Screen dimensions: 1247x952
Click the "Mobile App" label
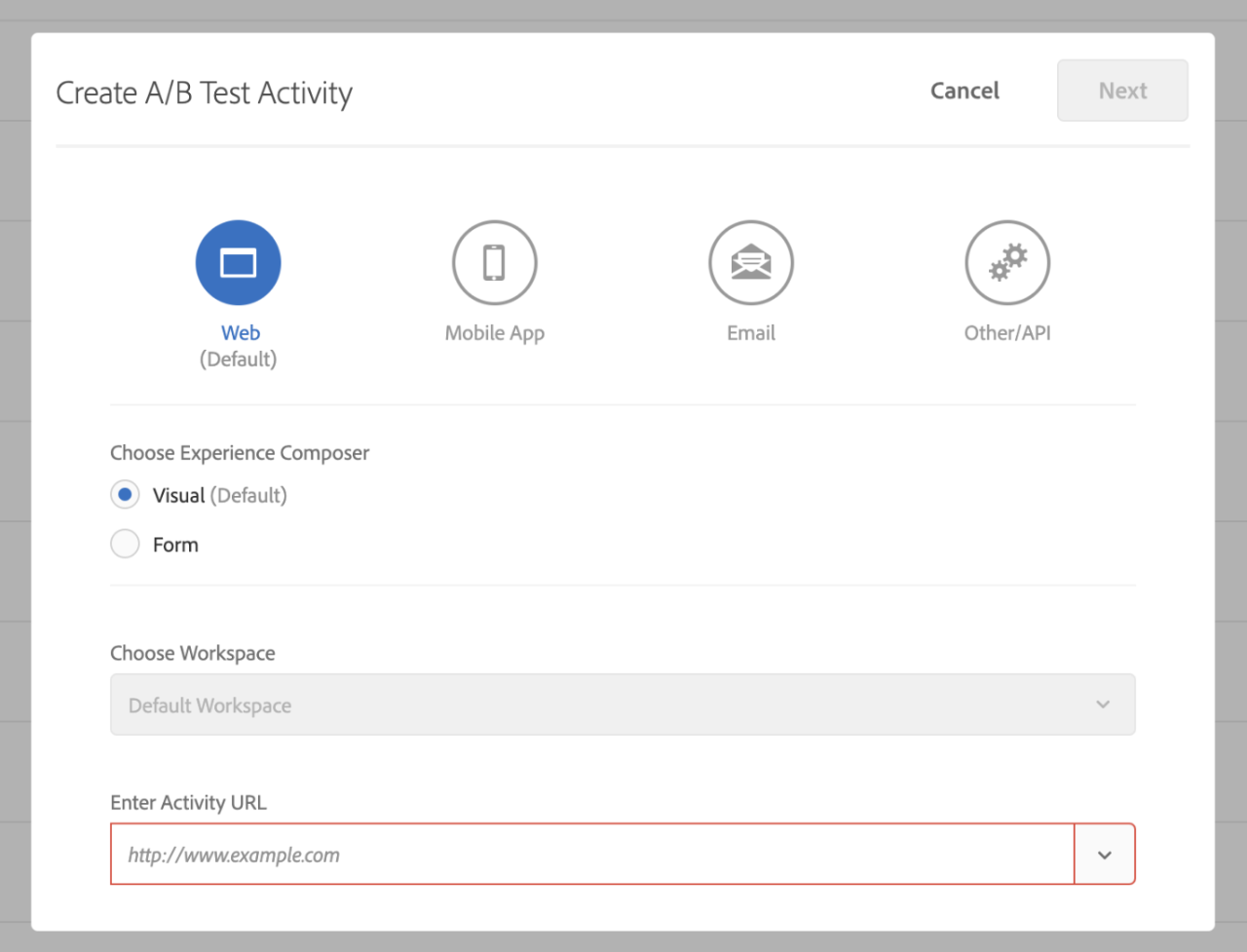click(495, 333)
